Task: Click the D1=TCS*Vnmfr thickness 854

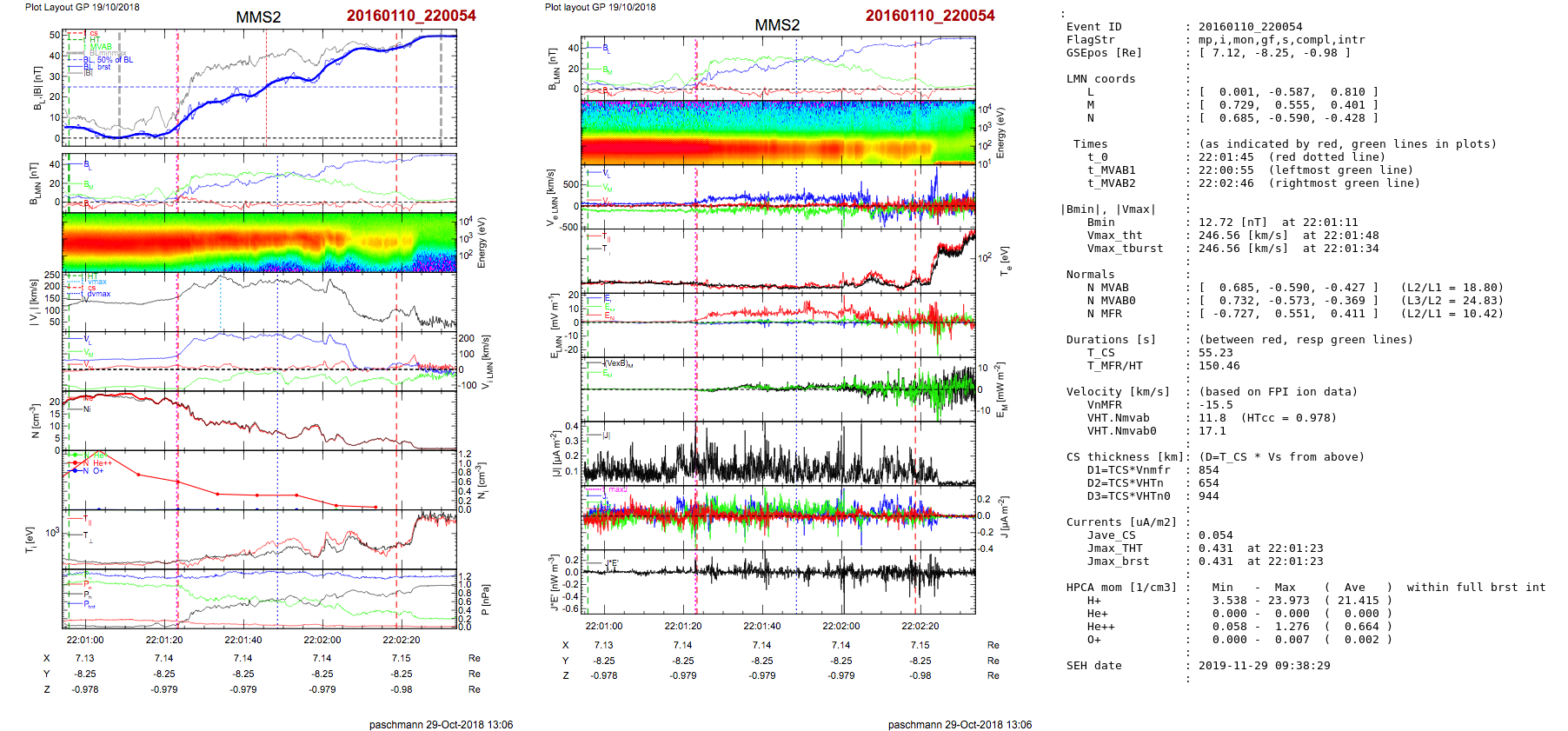Action: click(1208, 470)
